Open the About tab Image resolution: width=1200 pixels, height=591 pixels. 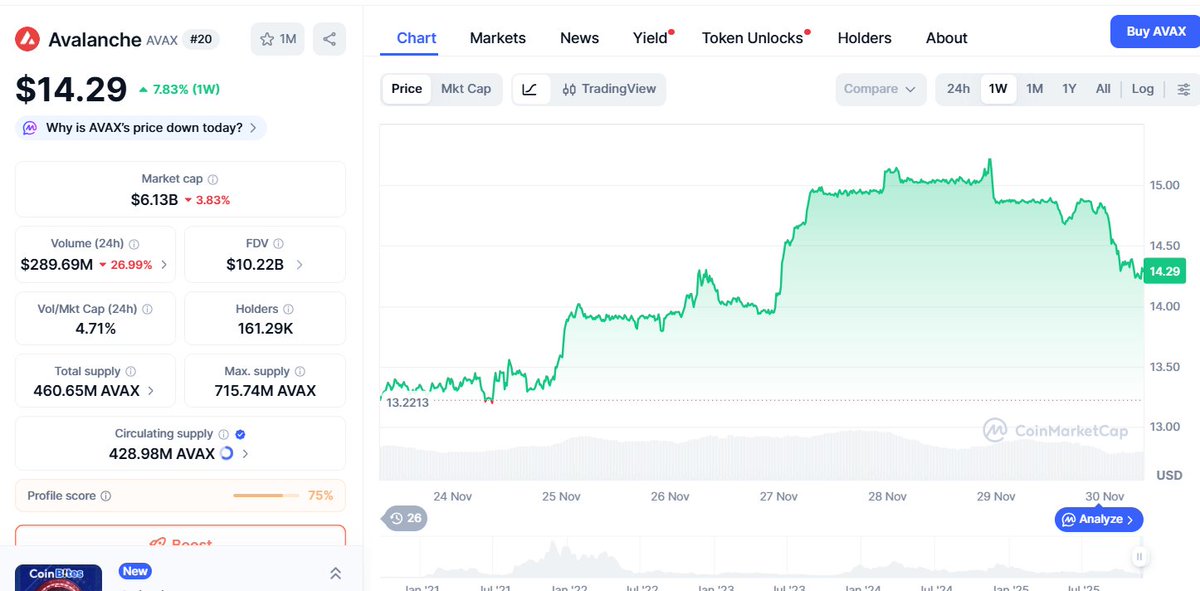946,38
